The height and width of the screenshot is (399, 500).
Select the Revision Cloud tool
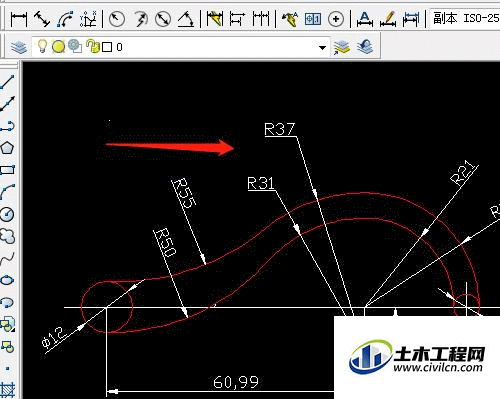tap(7, 236)
